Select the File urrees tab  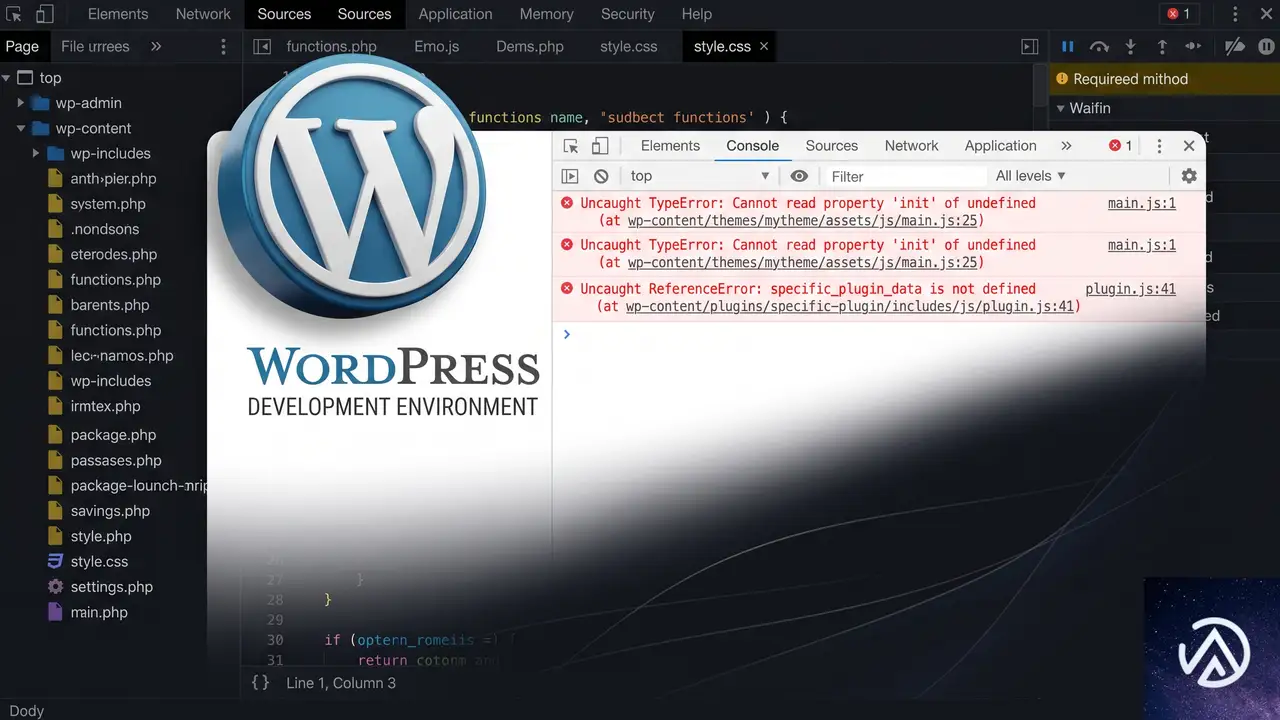(95, 46)
